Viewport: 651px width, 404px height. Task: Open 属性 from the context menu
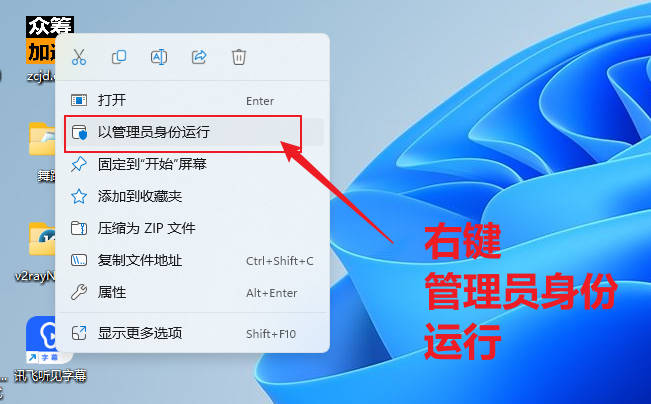[x=193, y=292]
